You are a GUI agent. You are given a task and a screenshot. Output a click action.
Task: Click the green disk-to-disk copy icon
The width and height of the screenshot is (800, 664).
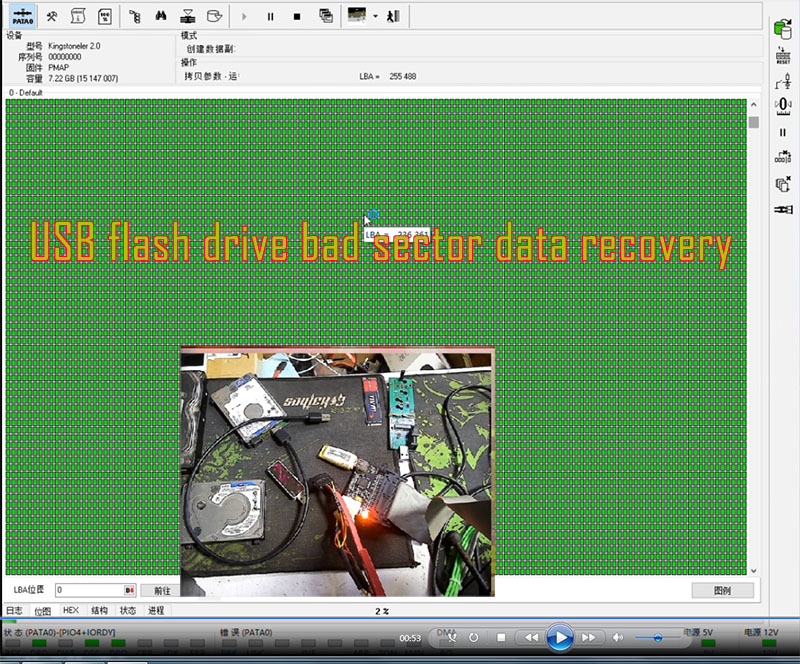pos(783,29)
